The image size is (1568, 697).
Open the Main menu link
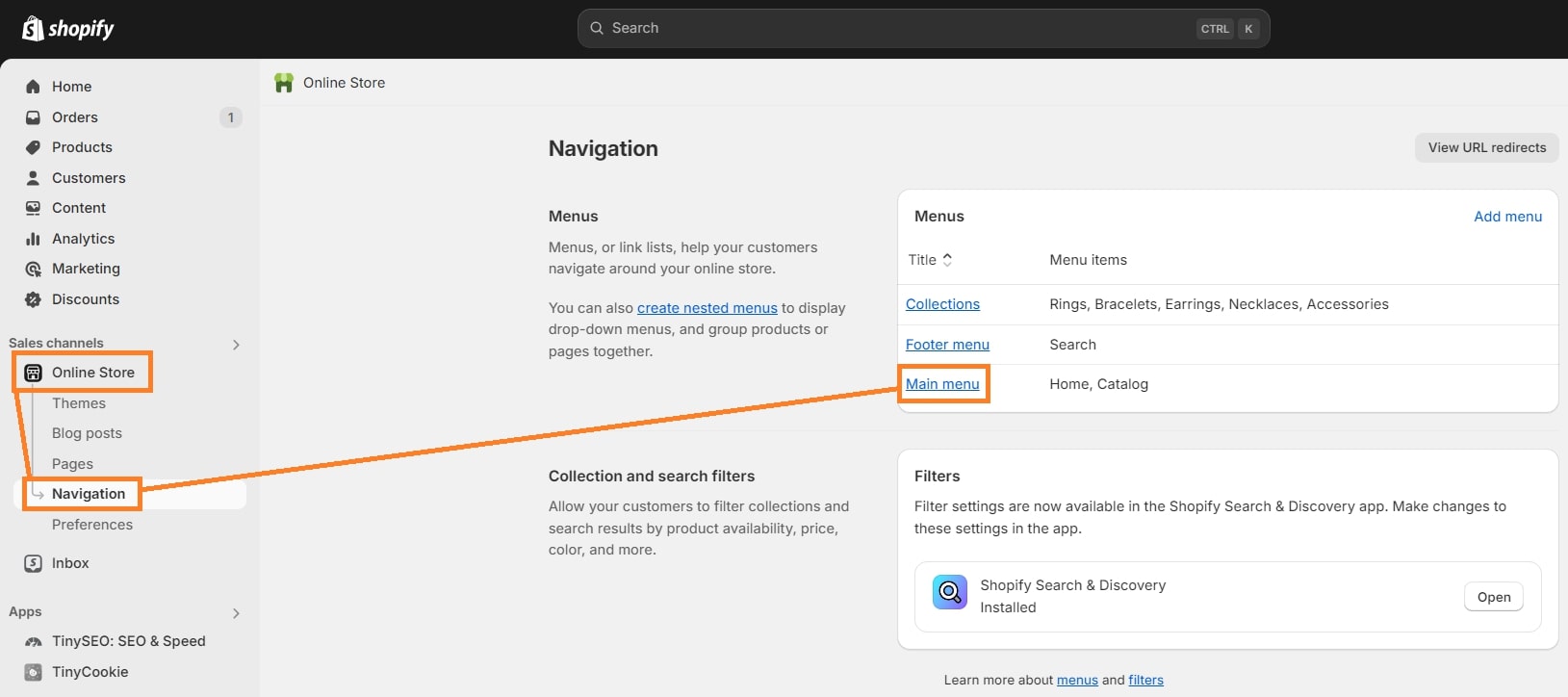point(942,384)
